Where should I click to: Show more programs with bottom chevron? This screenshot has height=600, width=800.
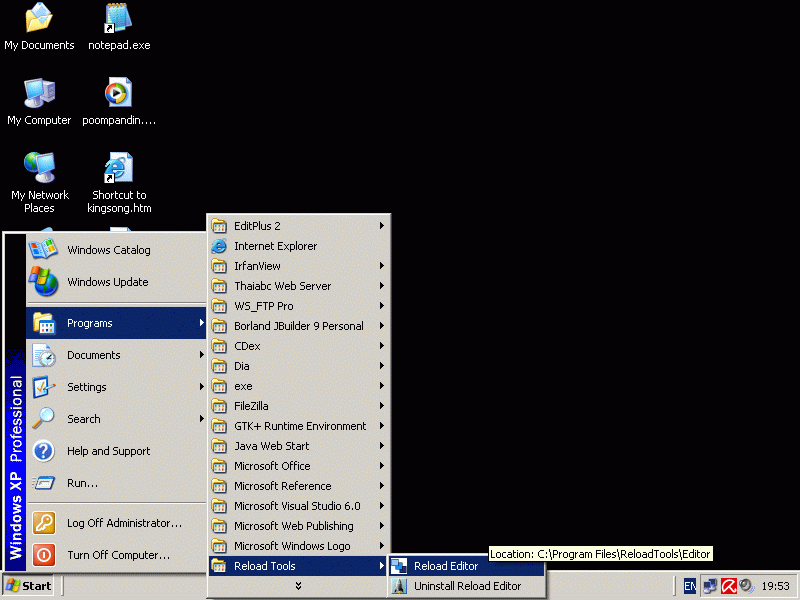click(298, 586)
